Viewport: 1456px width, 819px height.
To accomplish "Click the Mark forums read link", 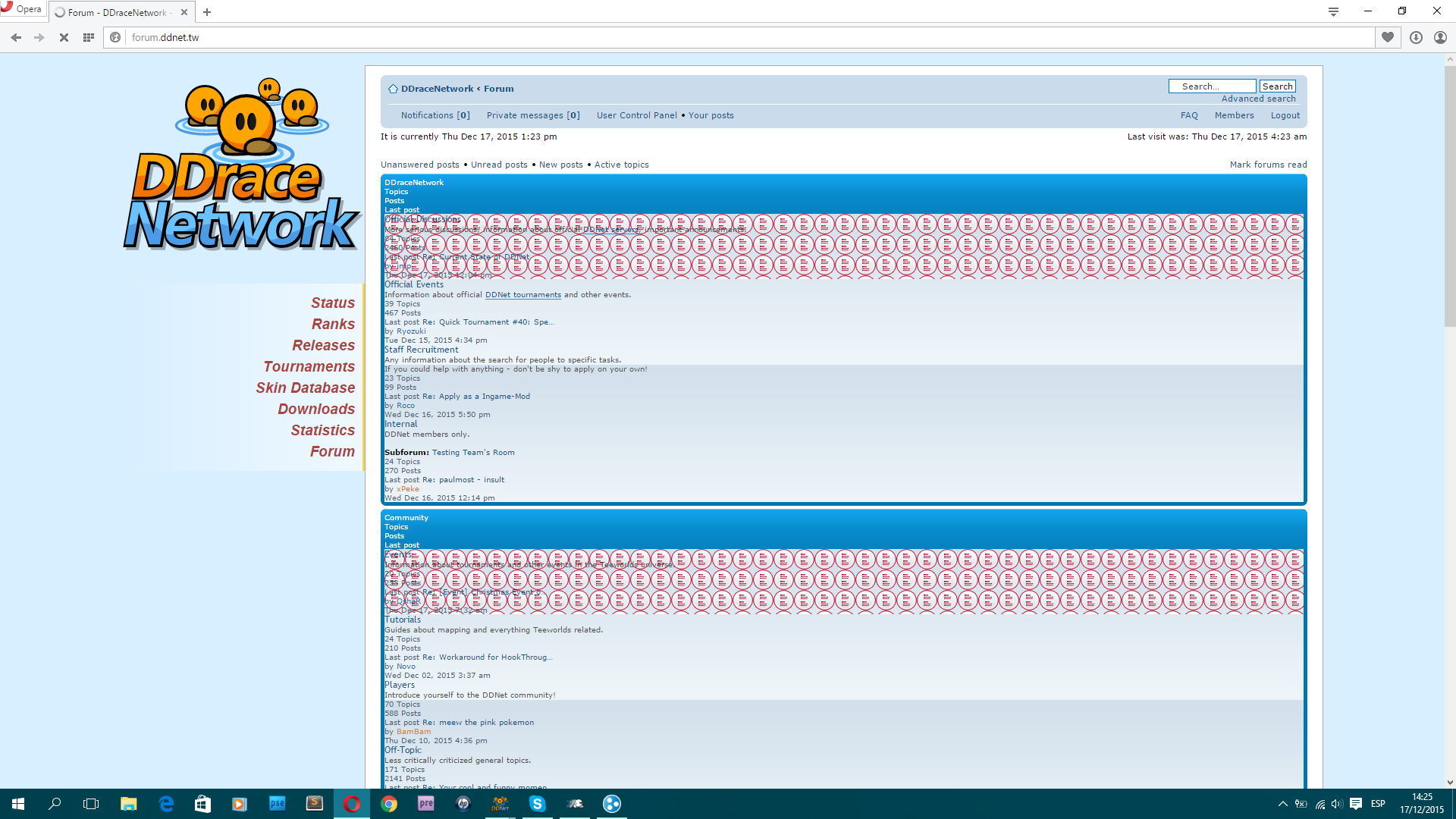I will click(1268, 165).
